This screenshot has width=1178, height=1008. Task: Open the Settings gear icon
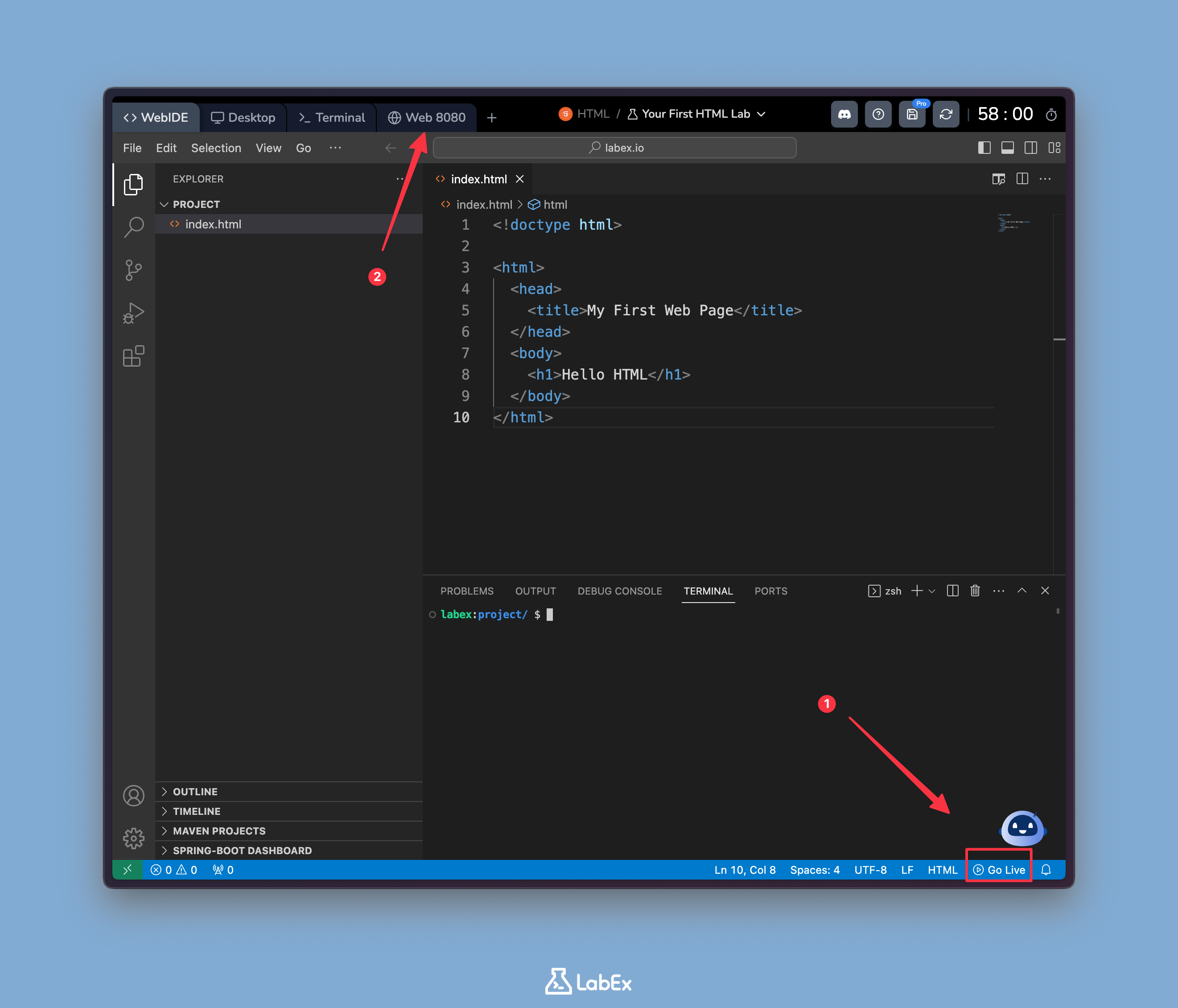133,838
